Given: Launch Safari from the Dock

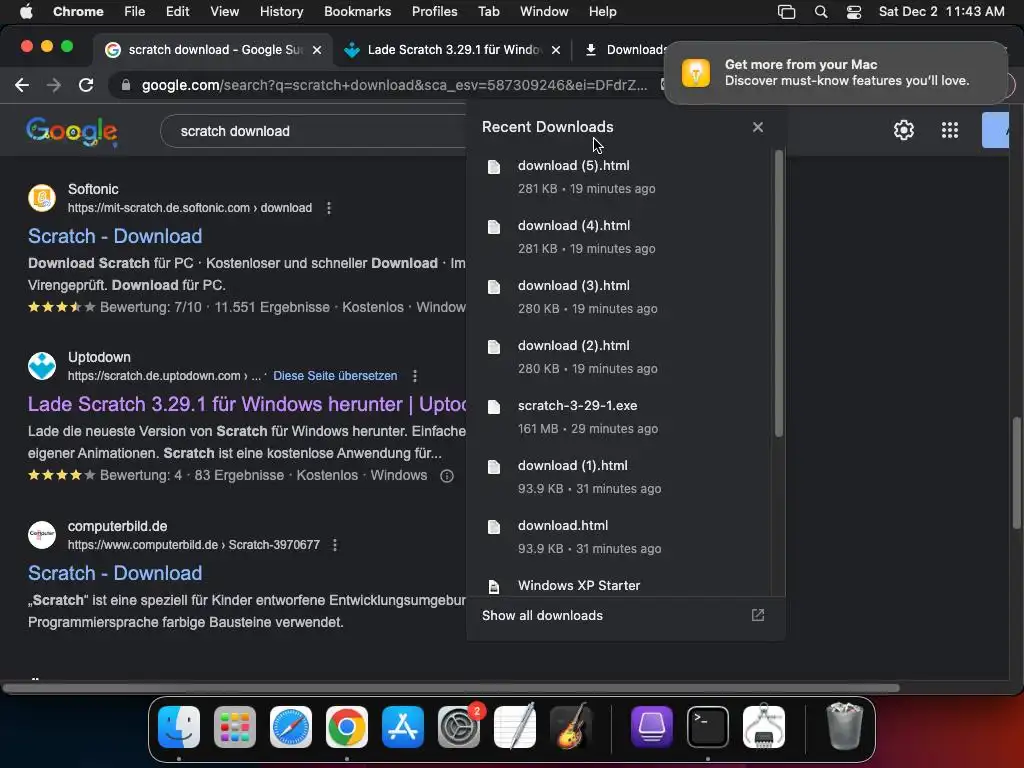Looking at the screenshot, I should pyautogui.click(x=291, y=727).
